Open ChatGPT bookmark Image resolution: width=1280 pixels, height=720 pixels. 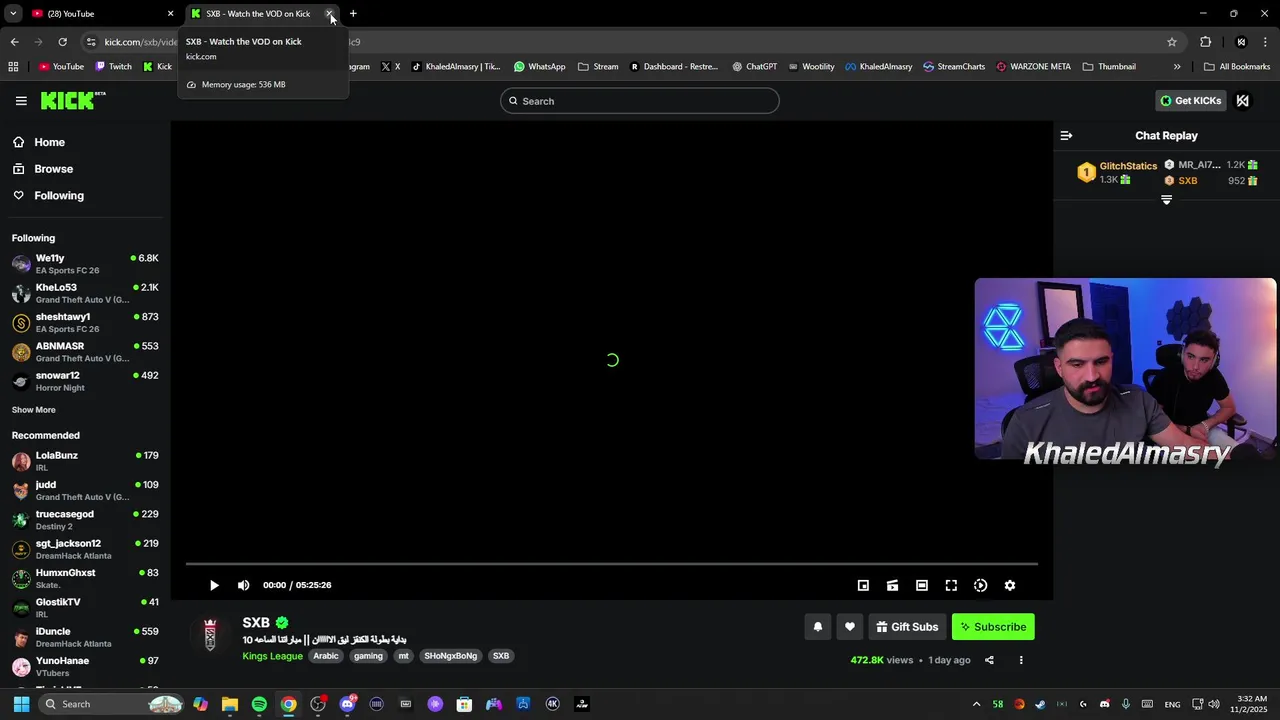(754, 67)
